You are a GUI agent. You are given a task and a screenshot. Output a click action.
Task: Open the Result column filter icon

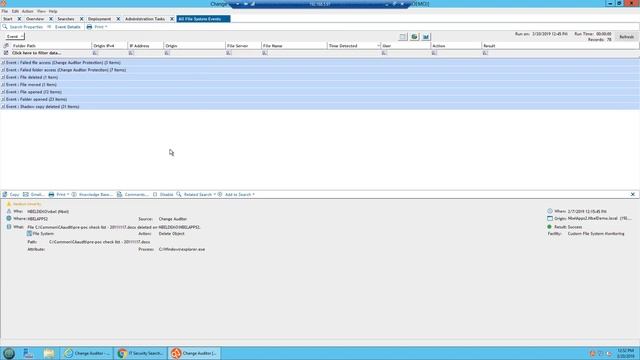tap(485, 53)
